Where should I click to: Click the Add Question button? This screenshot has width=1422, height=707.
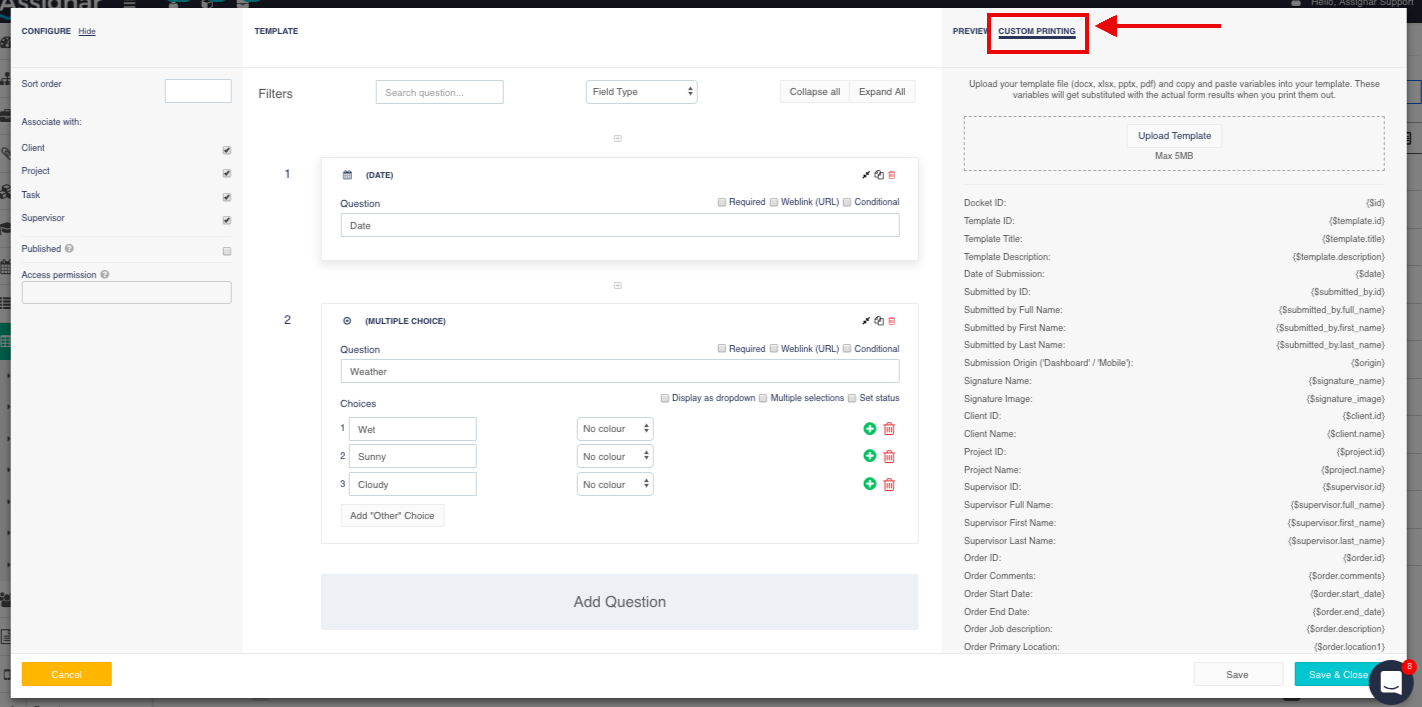pyautogui.click(x=620, y=602)
